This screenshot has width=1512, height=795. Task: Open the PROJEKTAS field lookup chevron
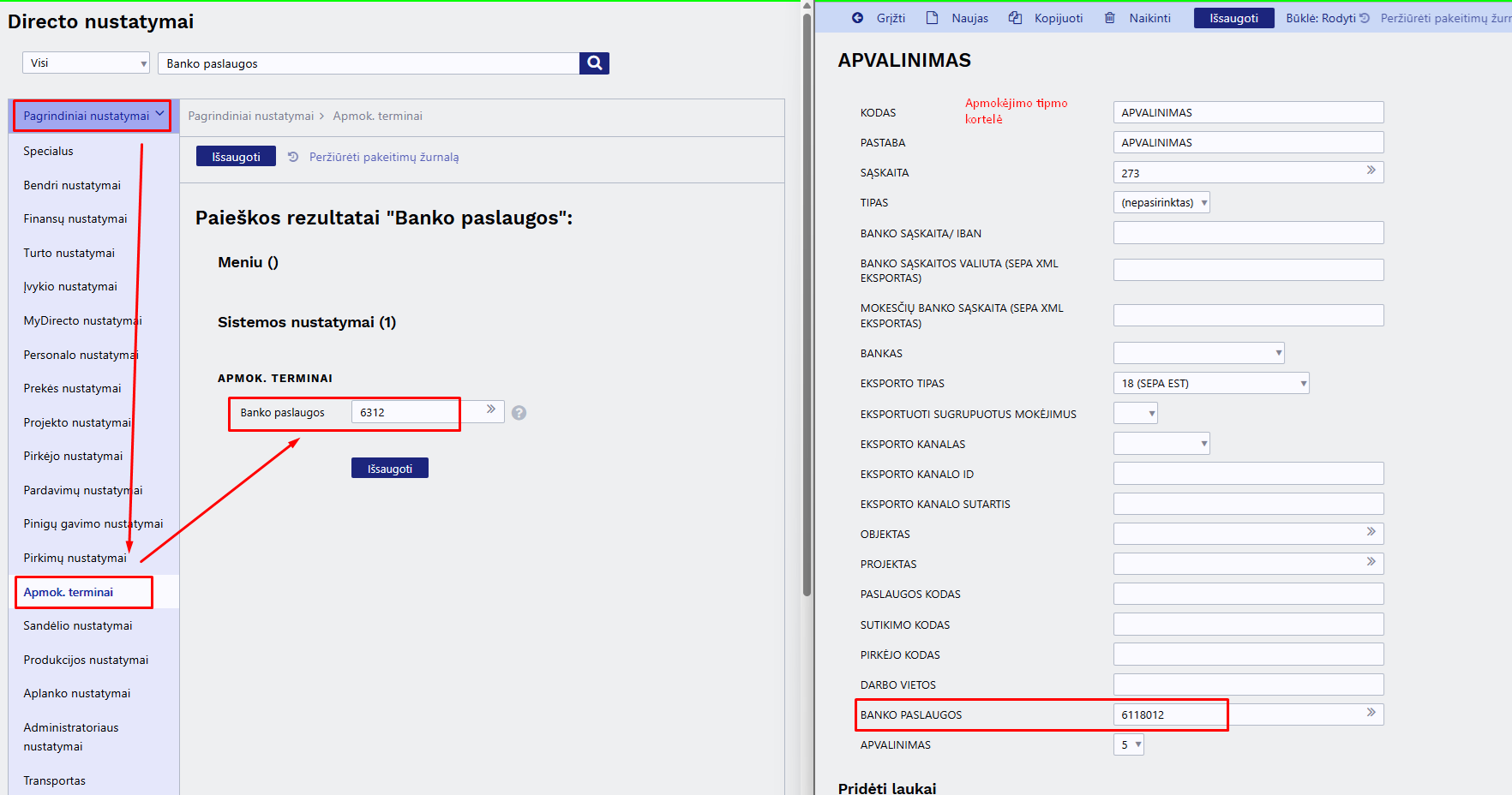pyautogui.click(x=1371, y=562)
